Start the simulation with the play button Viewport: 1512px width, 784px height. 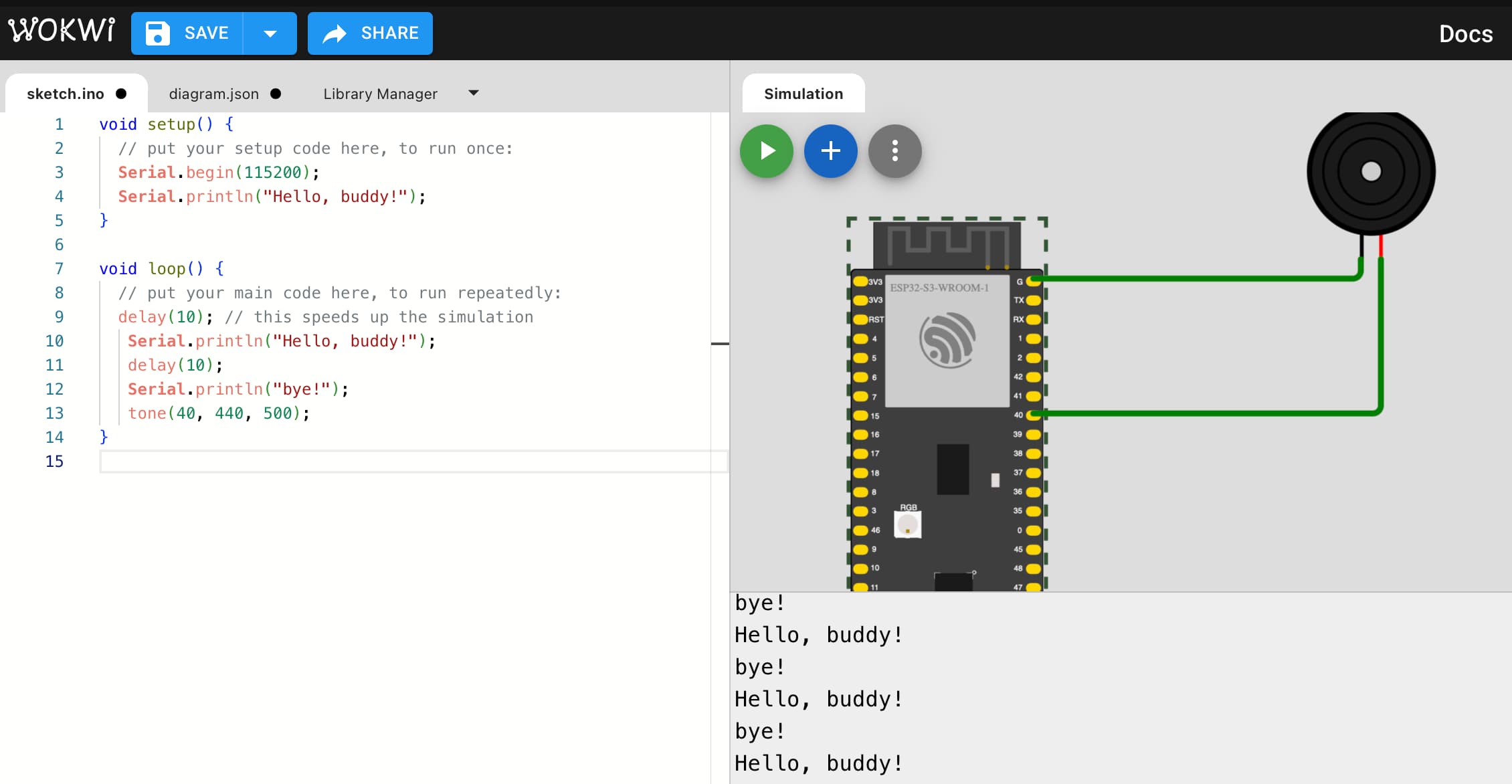click(x=766, y=151)
